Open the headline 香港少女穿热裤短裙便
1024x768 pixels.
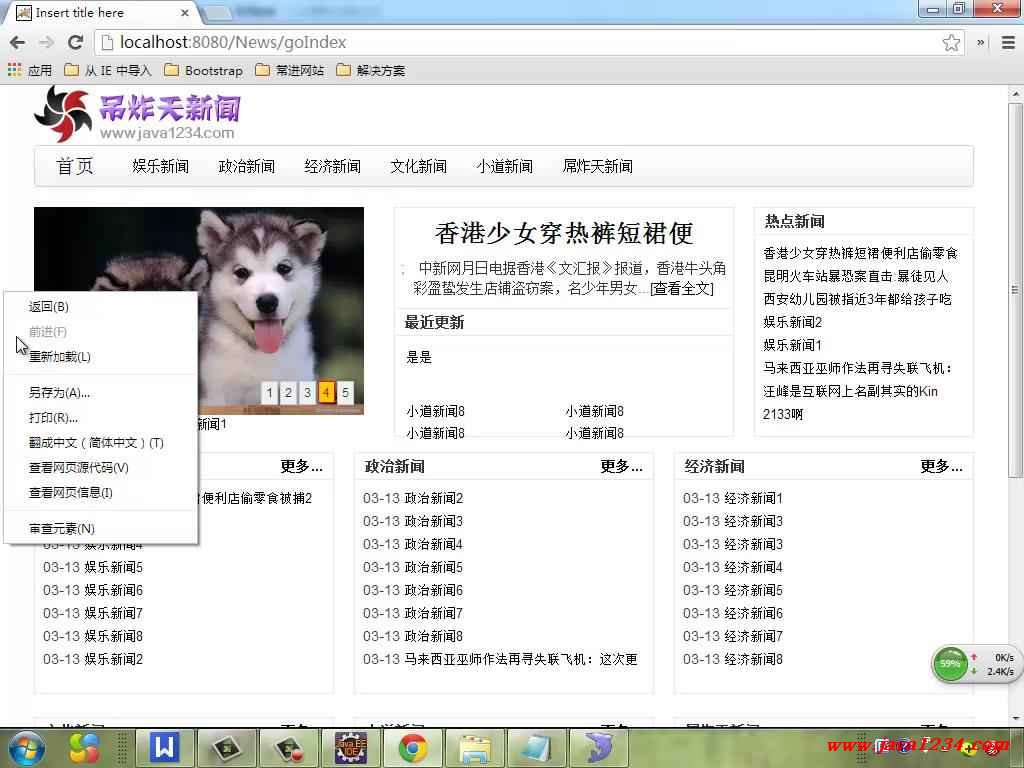(564, 233)
